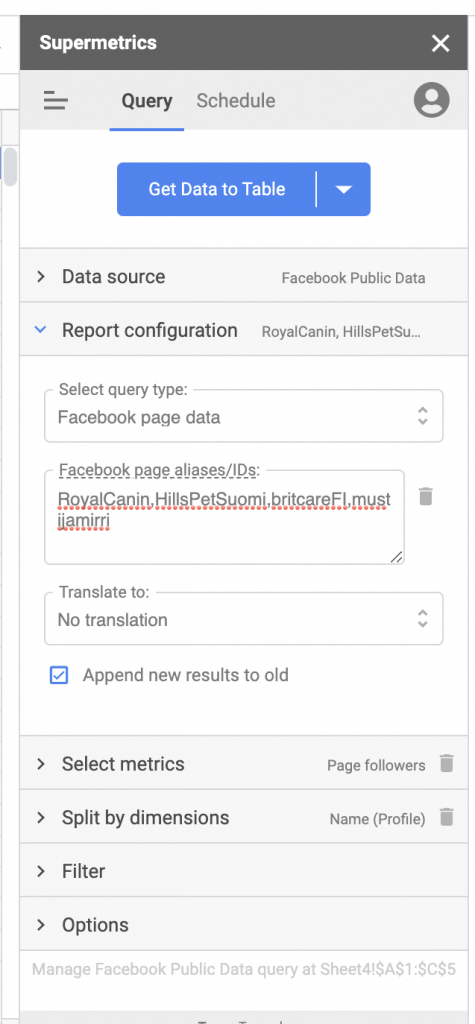The width and height of the screenshot is (475, 1024).
Task: Click the RoyalCanin, HillsPetSu... summary text
Action: point(341,332)
